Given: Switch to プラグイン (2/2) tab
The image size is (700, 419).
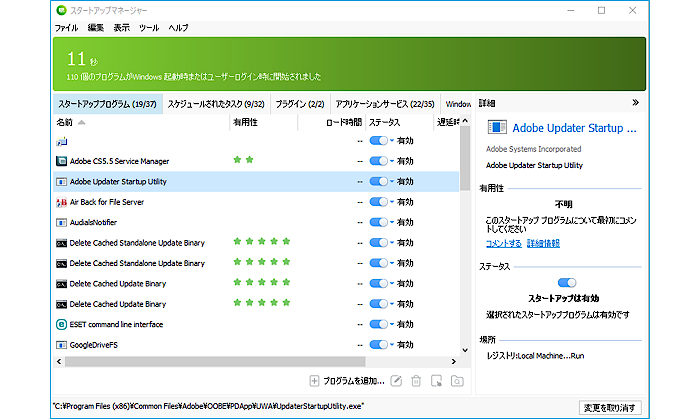Looking at the screenshot, I should 300,104.
